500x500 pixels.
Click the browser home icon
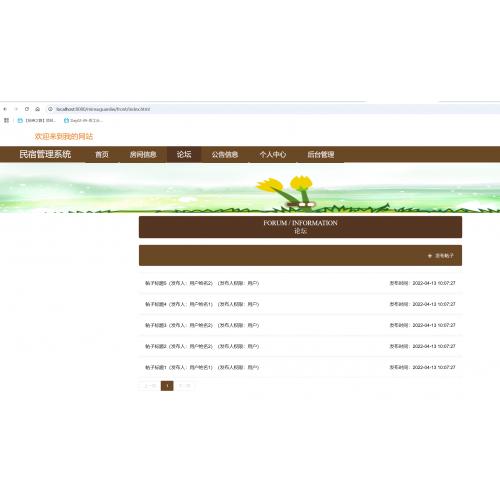pyautogui.click(x=38, y=109)
